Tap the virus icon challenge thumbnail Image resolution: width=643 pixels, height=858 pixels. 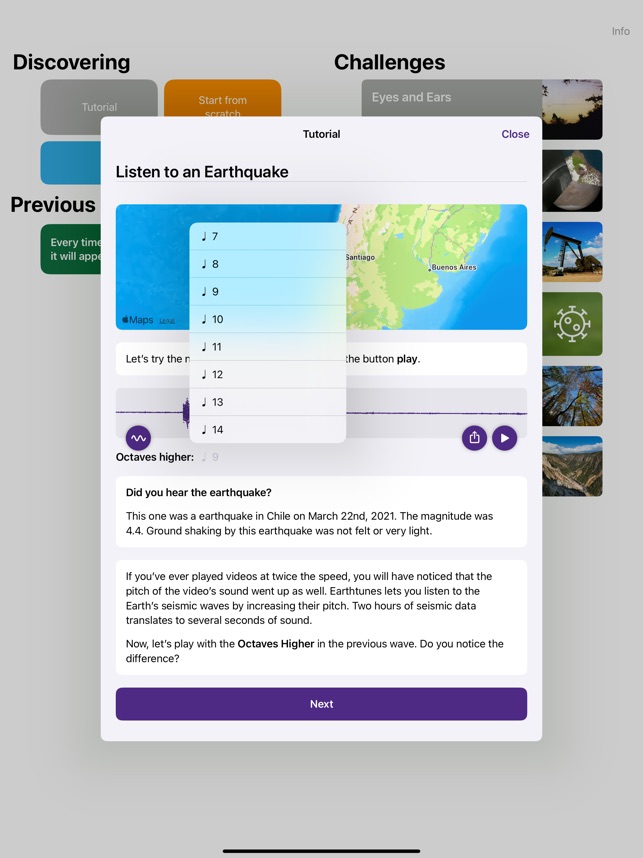click(x=572, y=324)
